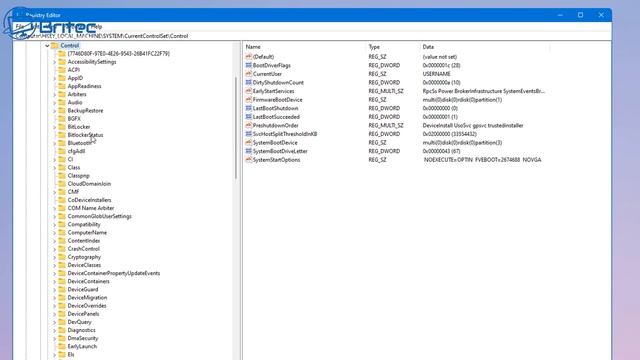Click the SystemStartOptions value icon

pos(249,160)
